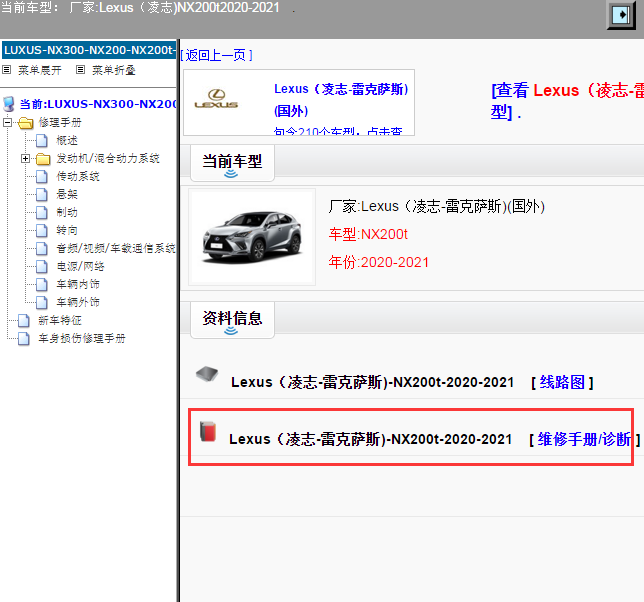This screenshot has width=644, height=602.
Task: Click the document icon next to 悬架
Action: point(41,195)
